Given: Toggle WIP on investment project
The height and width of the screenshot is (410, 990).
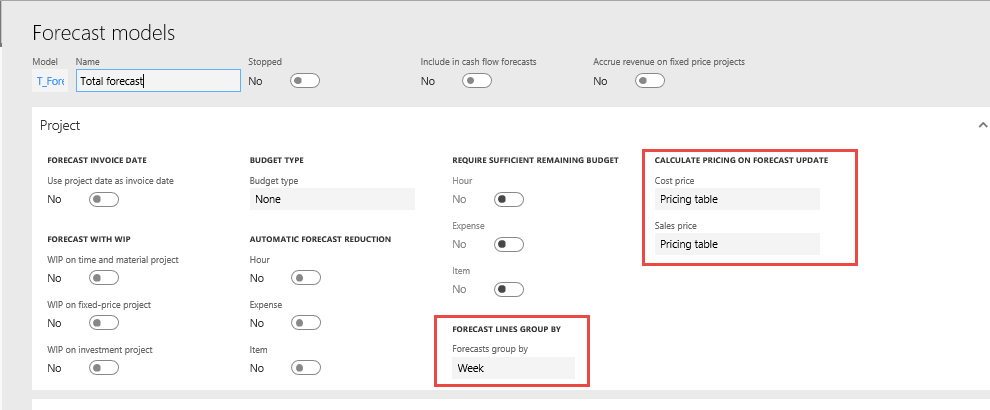Looking at the screenshot, I should [104, 368].
